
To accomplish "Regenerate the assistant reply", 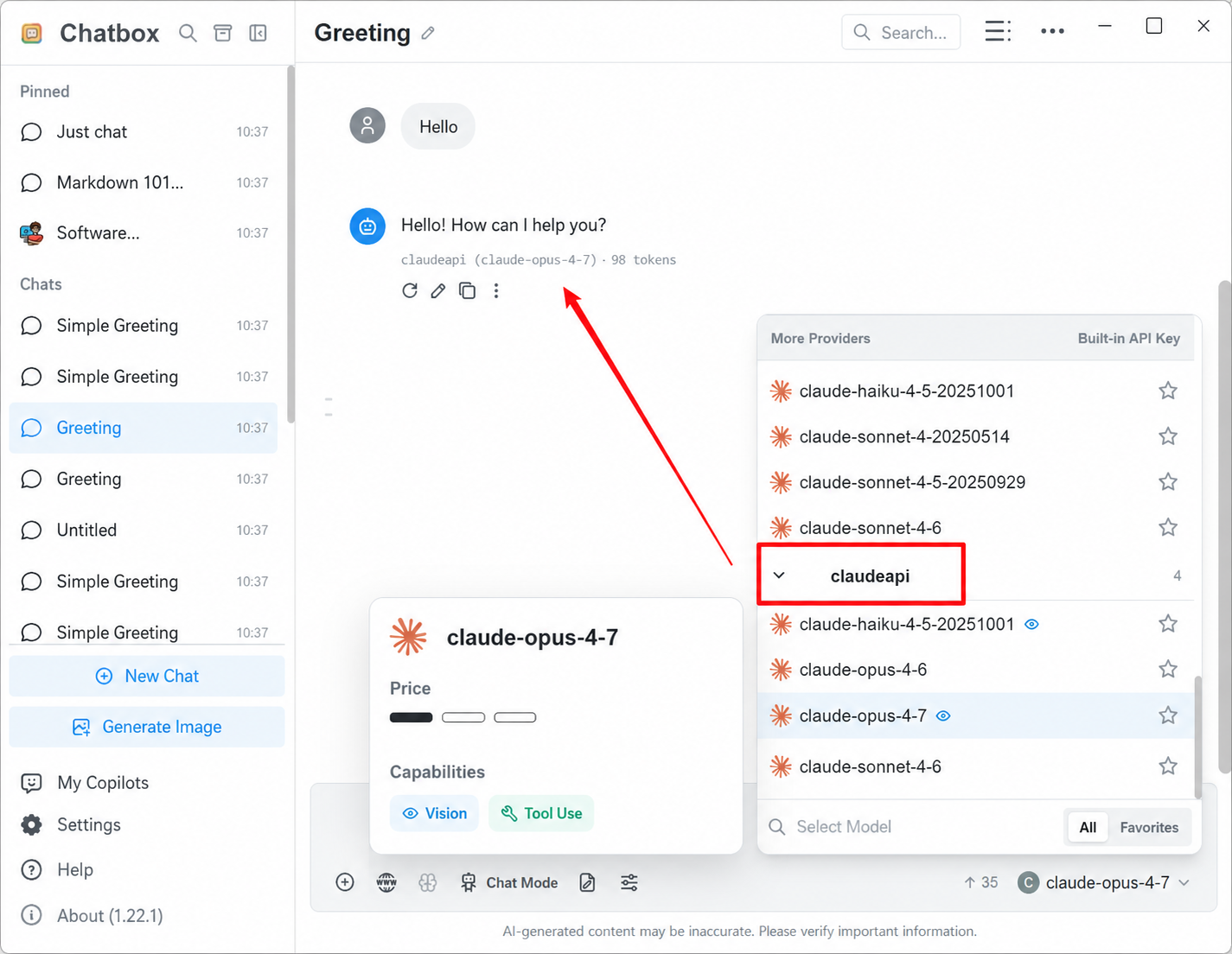I will pyautogui.click(x=410, y=290).
